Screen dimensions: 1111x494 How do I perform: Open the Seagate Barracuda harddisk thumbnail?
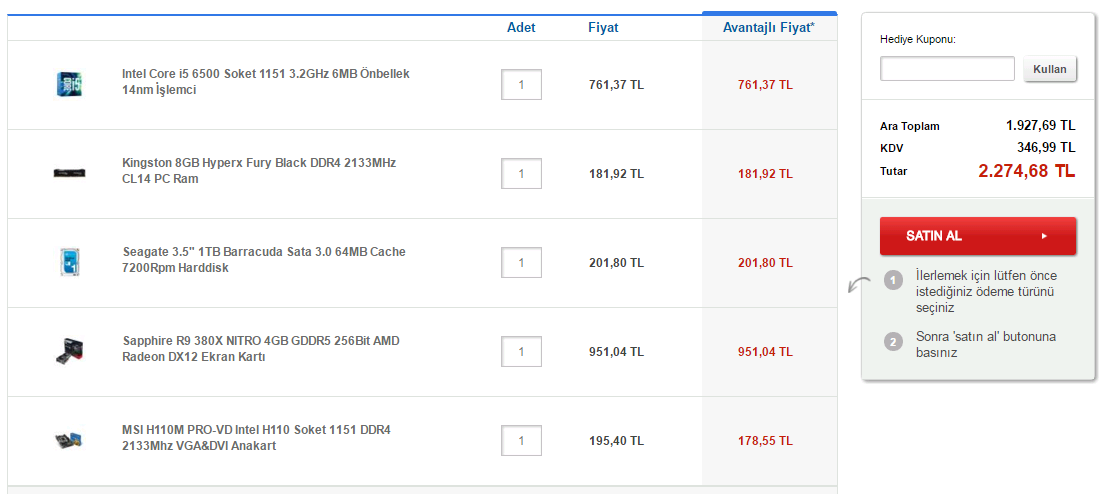pos(69,262)
